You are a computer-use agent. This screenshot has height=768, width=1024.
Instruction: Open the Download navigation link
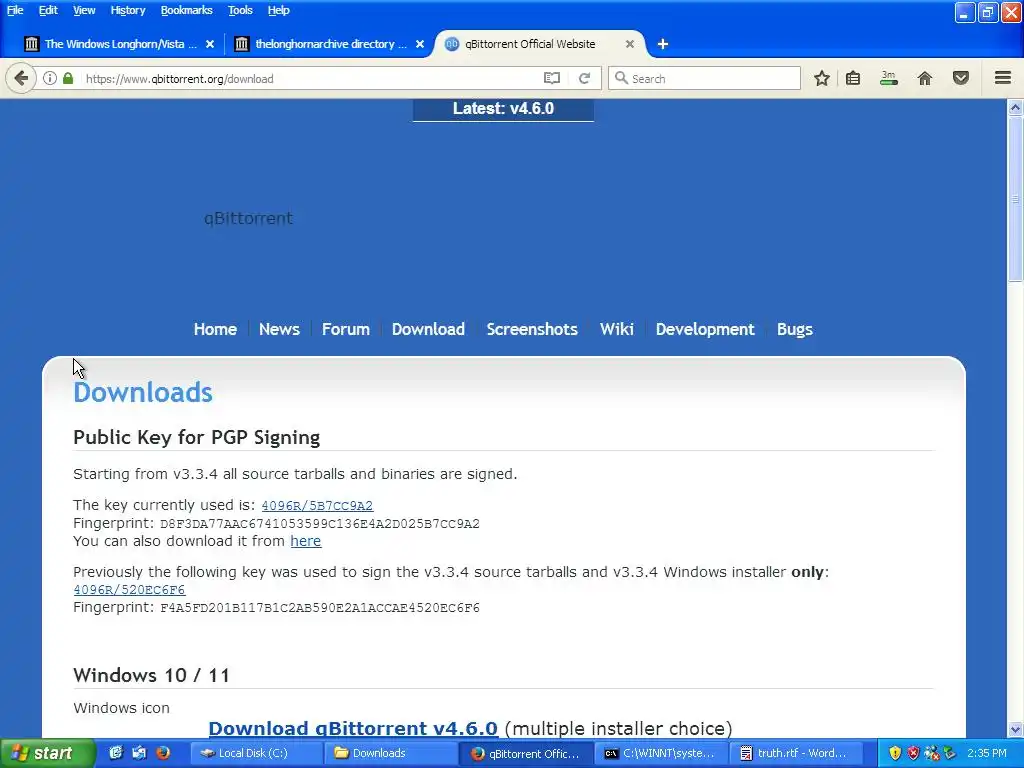(x=428, y=329)
